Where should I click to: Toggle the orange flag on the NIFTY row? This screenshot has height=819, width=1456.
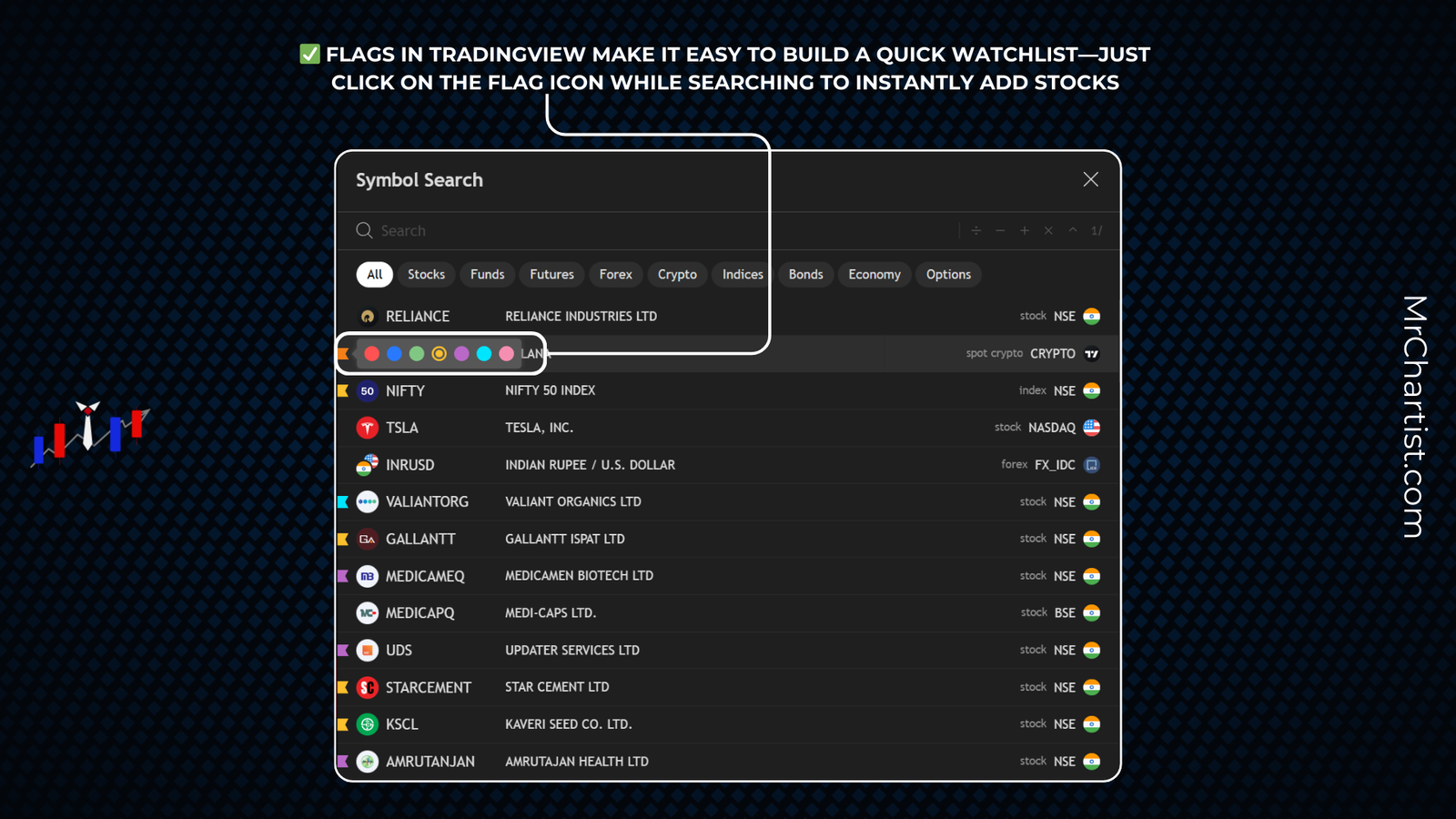[343, 390]
